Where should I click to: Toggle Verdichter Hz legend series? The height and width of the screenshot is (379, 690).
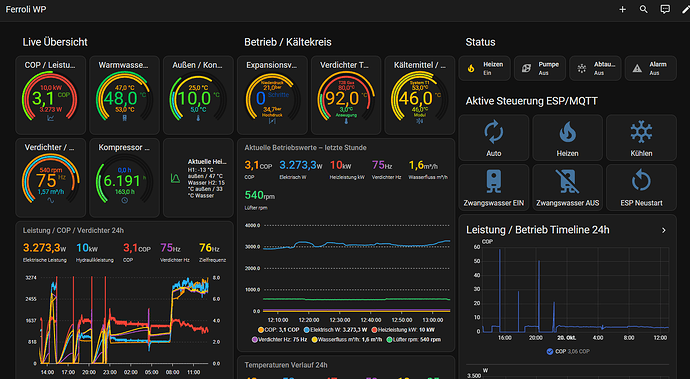click(279, 339)
